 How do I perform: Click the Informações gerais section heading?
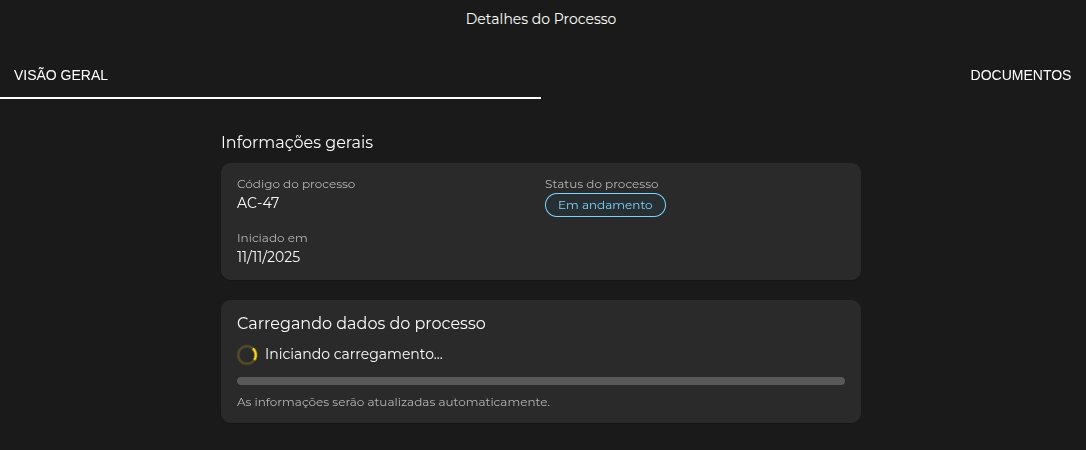coord(297,142)
